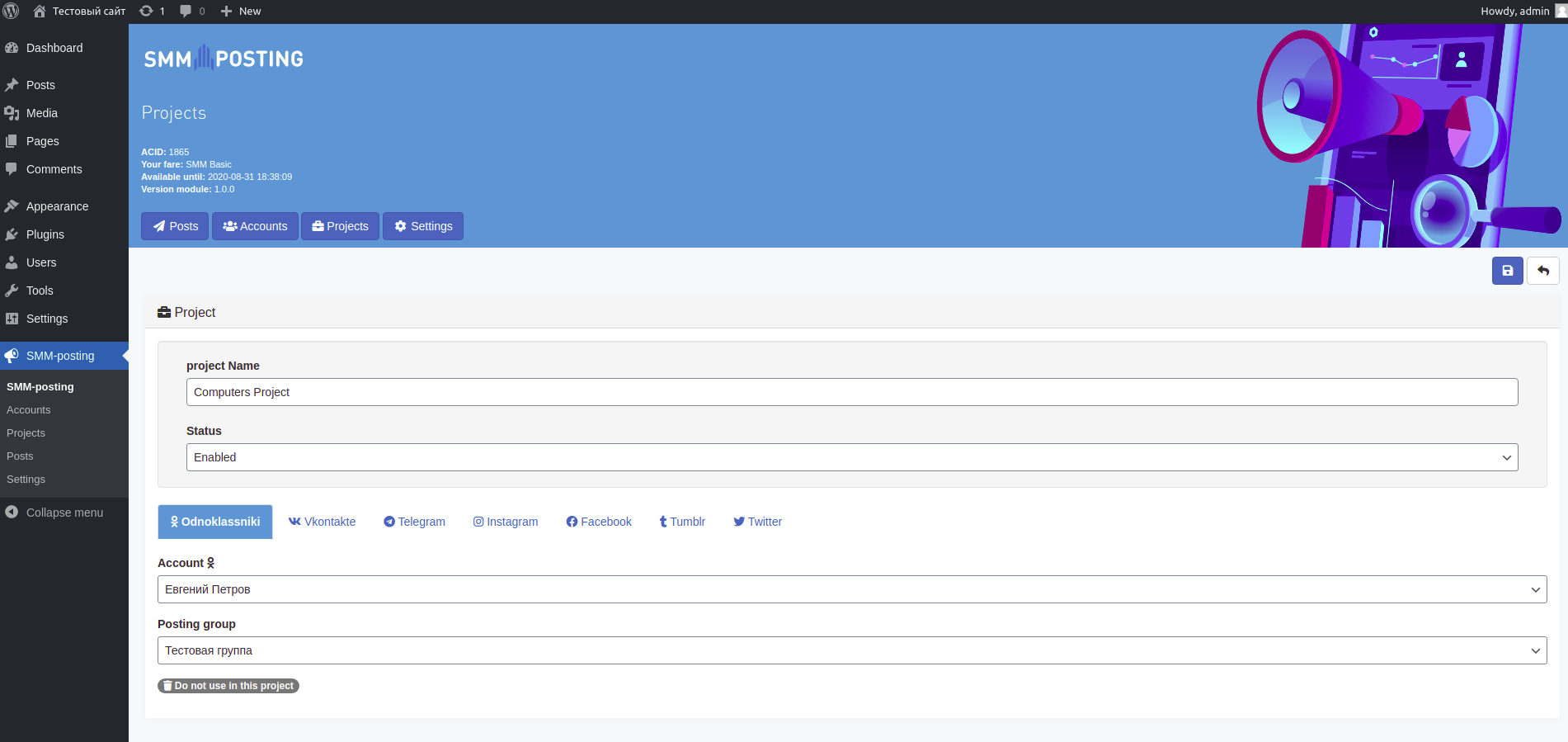The image size is (1568, 742).
Task: Click the Users icon in sidebar
Action: [x=12, y=262]
